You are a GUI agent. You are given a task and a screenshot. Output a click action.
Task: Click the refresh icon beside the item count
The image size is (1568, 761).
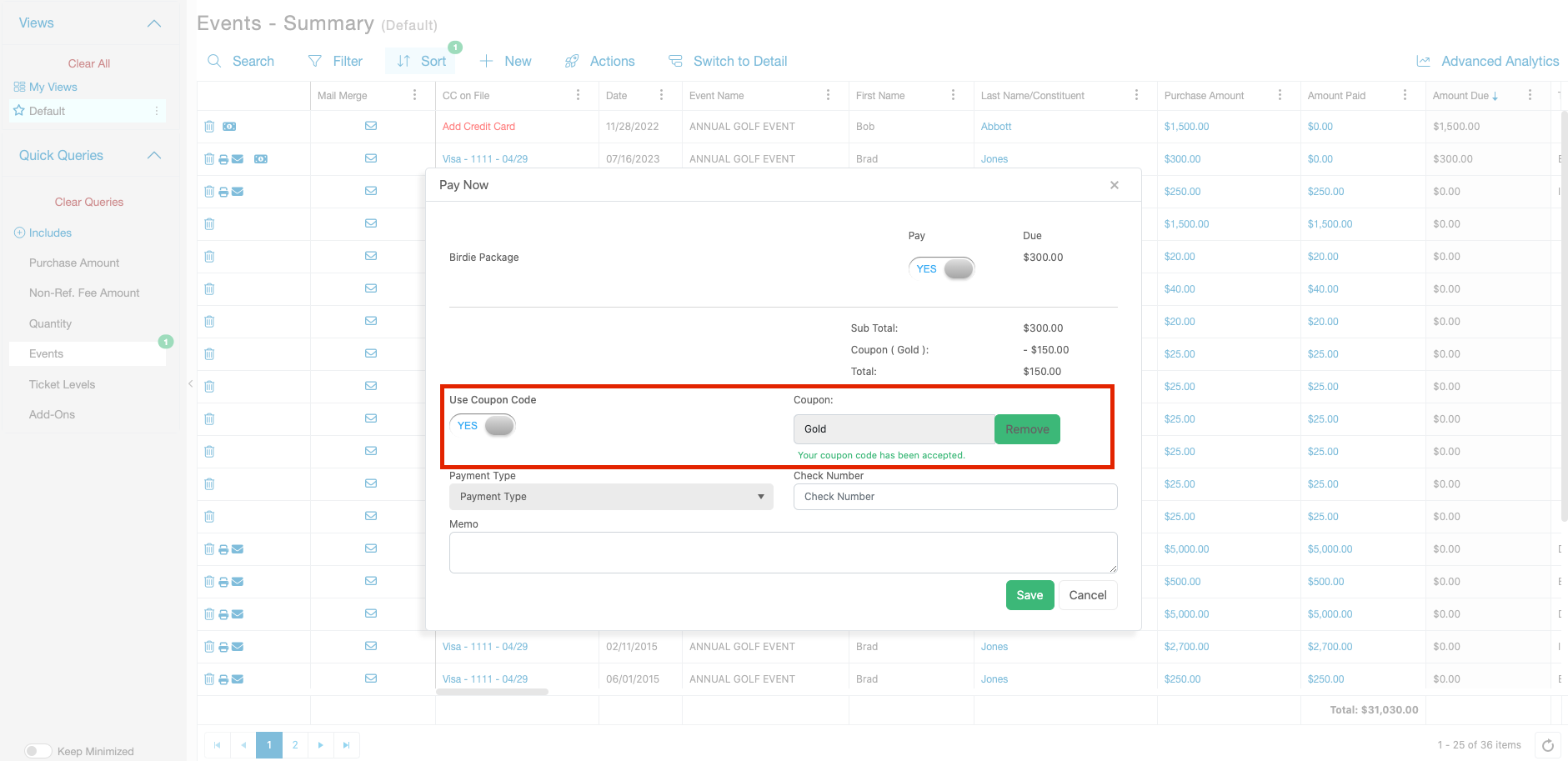(x=1548, y=745)
